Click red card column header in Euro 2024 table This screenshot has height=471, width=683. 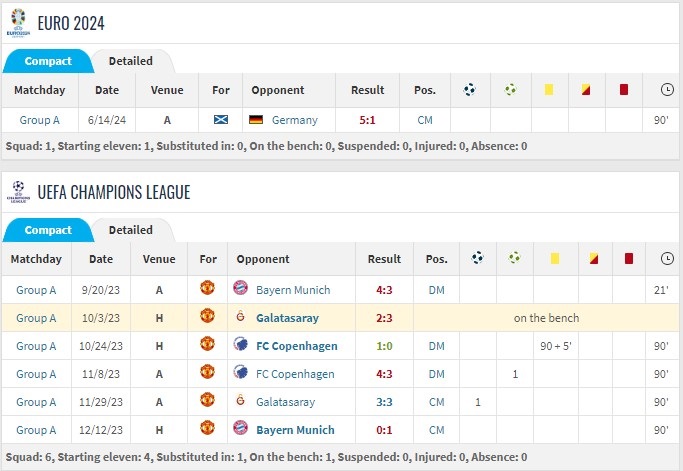coord(624,90)
